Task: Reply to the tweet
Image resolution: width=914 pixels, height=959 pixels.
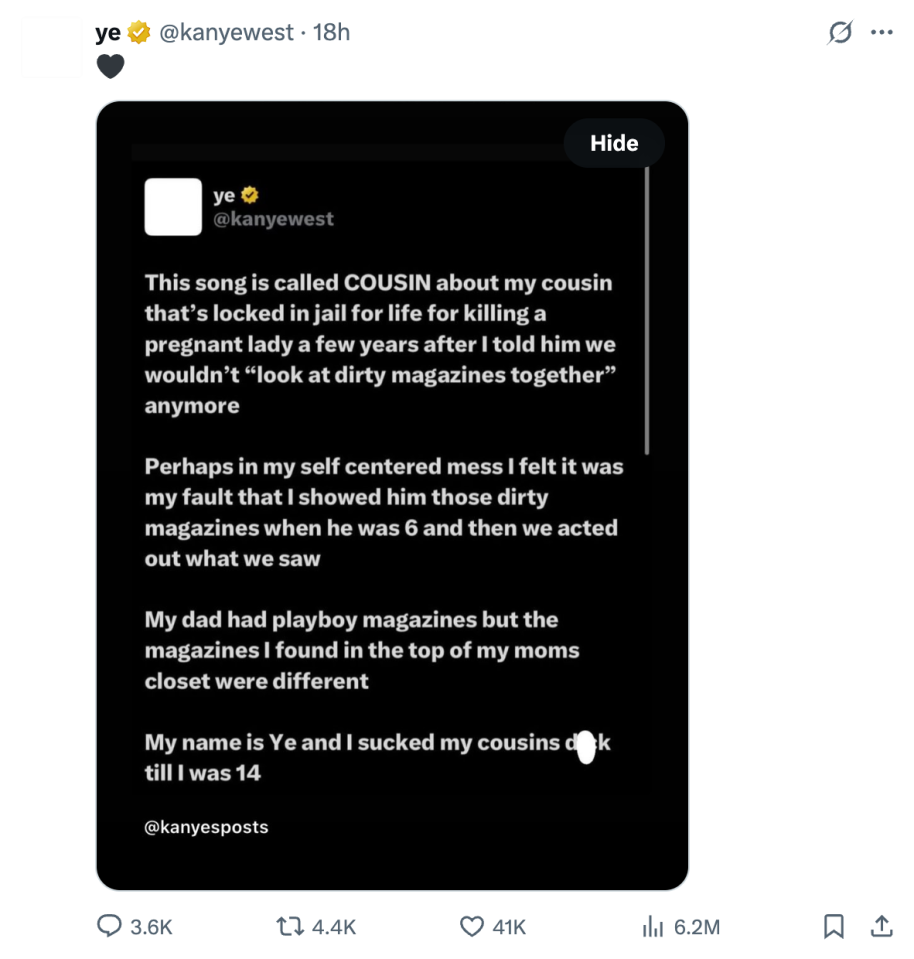Action: (x=112, y=927)
